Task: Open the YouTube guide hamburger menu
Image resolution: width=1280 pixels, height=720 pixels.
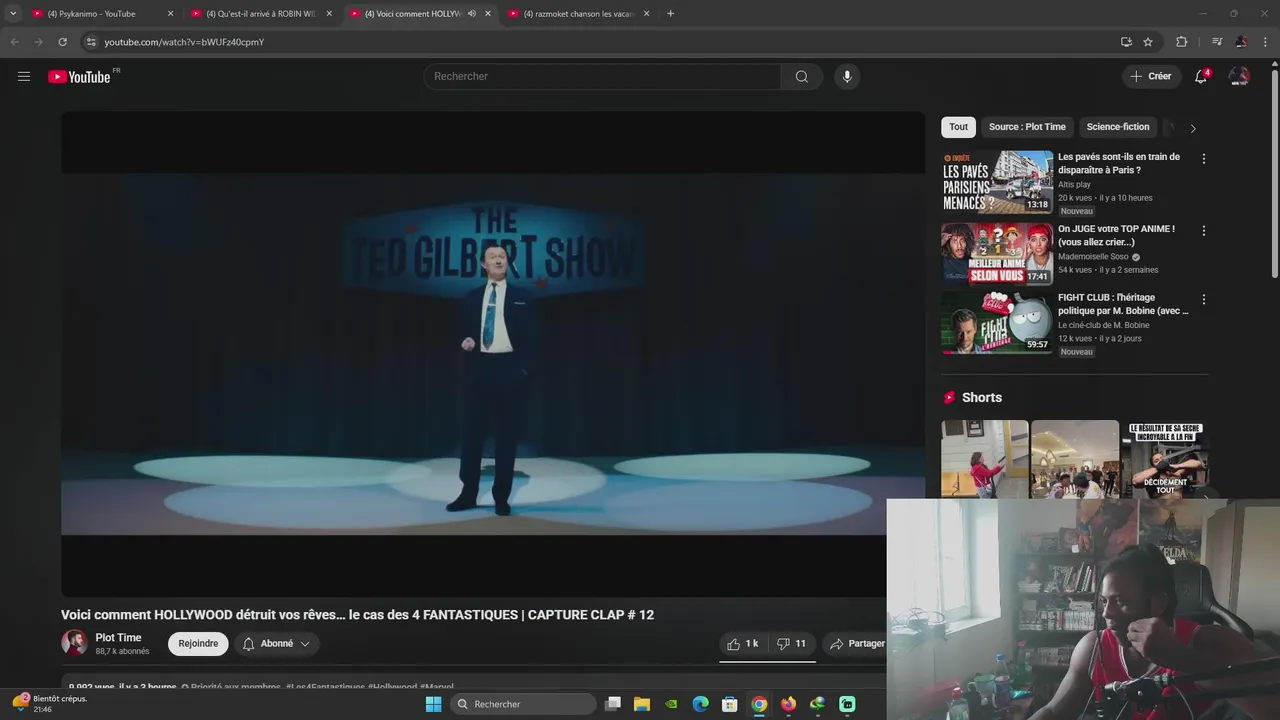Action: click(24, 76)
